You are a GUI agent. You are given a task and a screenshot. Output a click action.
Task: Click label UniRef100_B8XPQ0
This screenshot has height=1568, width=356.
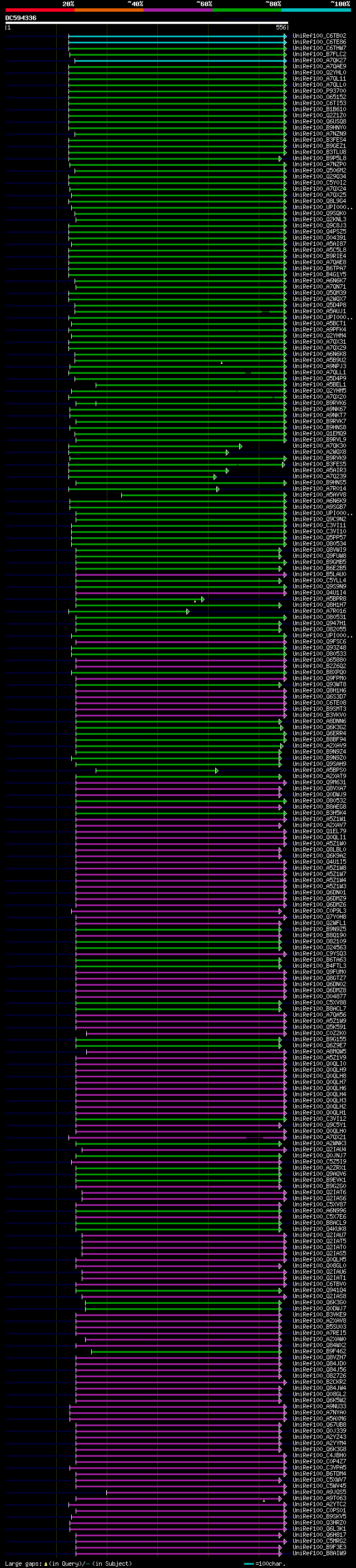pos(319,672)
